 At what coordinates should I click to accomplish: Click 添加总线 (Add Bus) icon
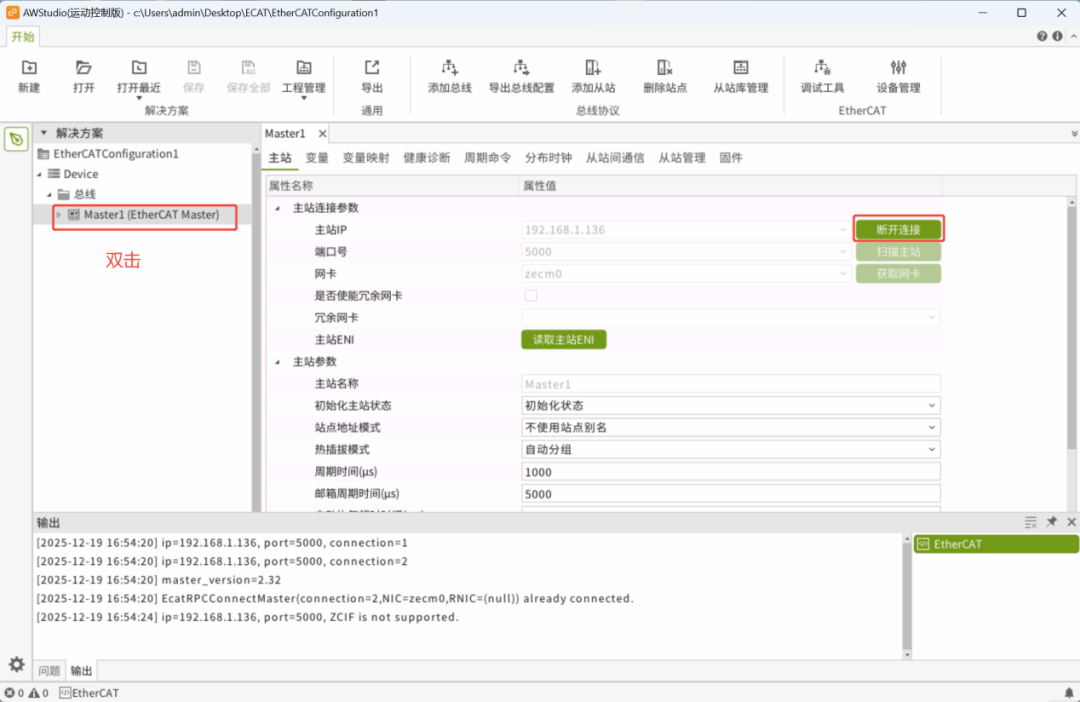(450, 68)
